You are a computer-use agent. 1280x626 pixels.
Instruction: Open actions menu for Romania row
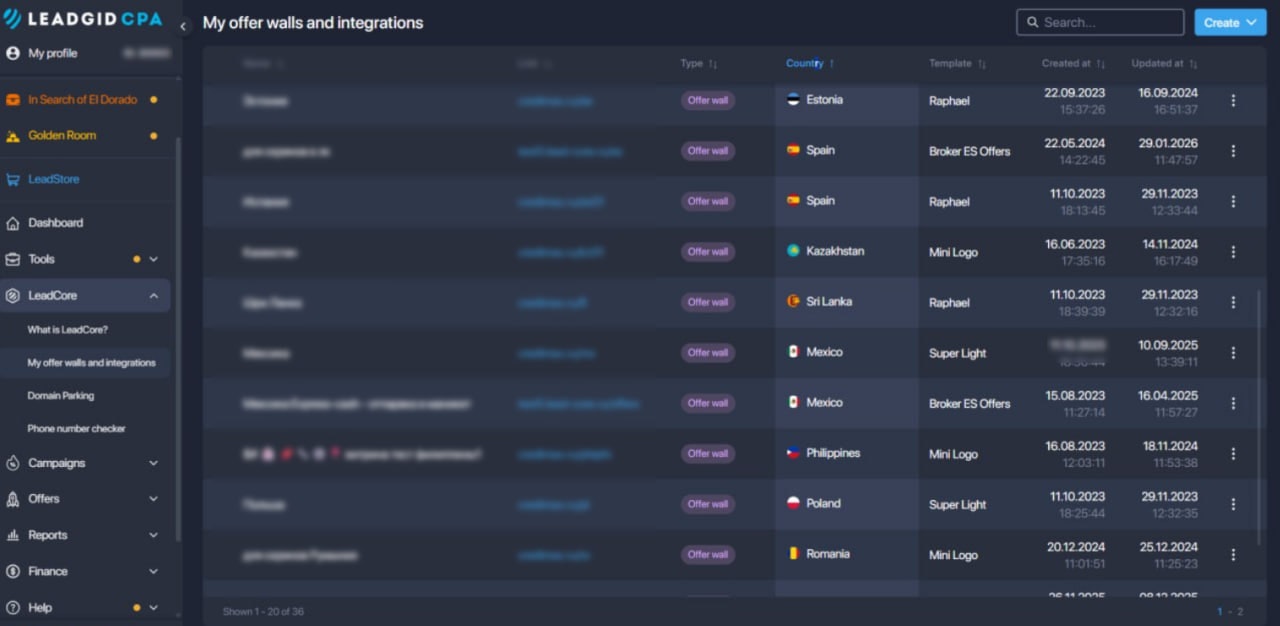1233,555
